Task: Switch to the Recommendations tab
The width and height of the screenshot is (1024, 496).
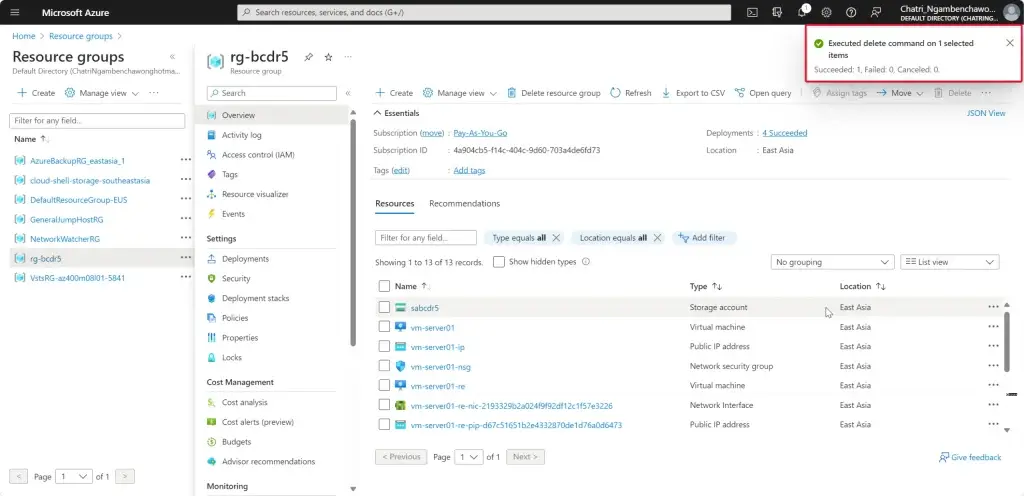Action: (x=464, y=204)
